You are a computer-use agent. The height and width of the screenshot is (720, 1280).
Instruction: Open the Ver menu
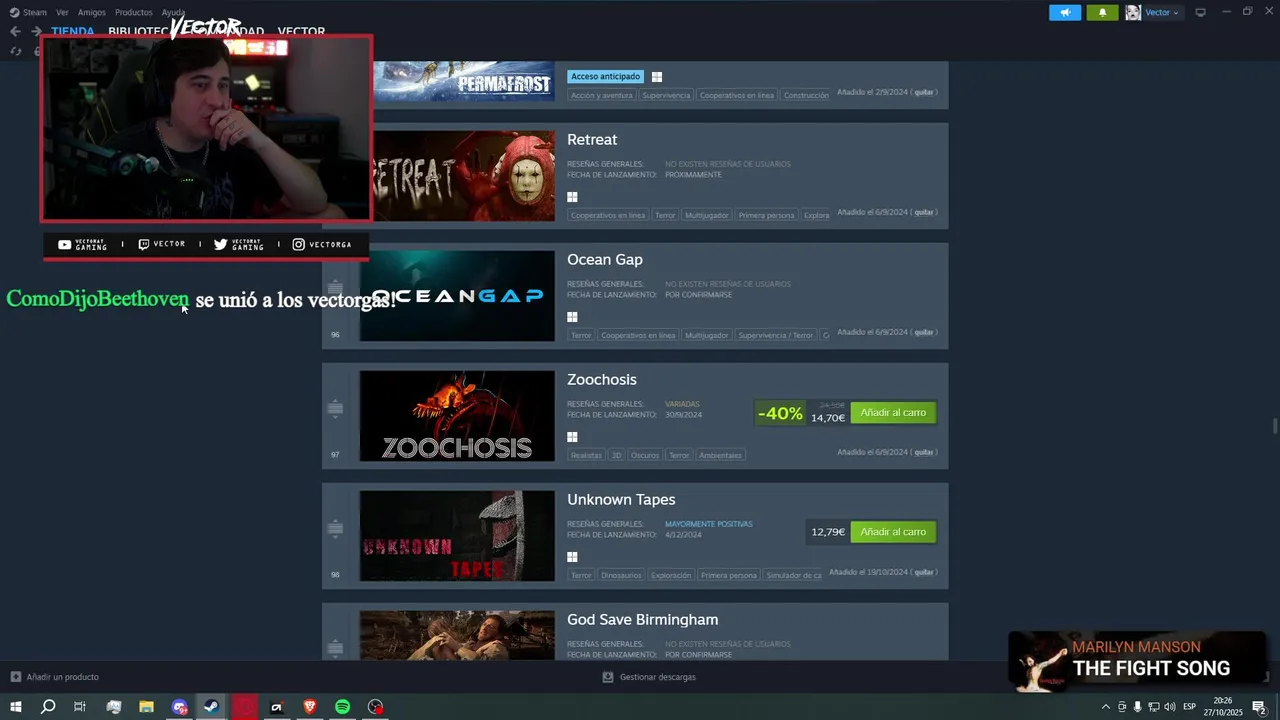coord(62,12)
